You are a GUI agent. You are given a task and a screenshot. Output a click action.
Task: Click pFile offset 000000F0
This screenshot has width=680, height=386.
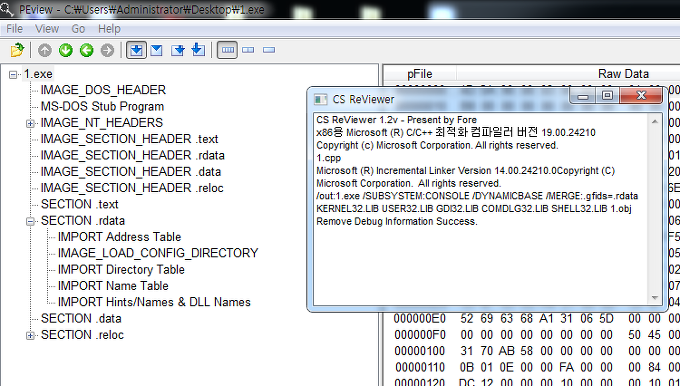pyautogui.click(x=420, y=335)
